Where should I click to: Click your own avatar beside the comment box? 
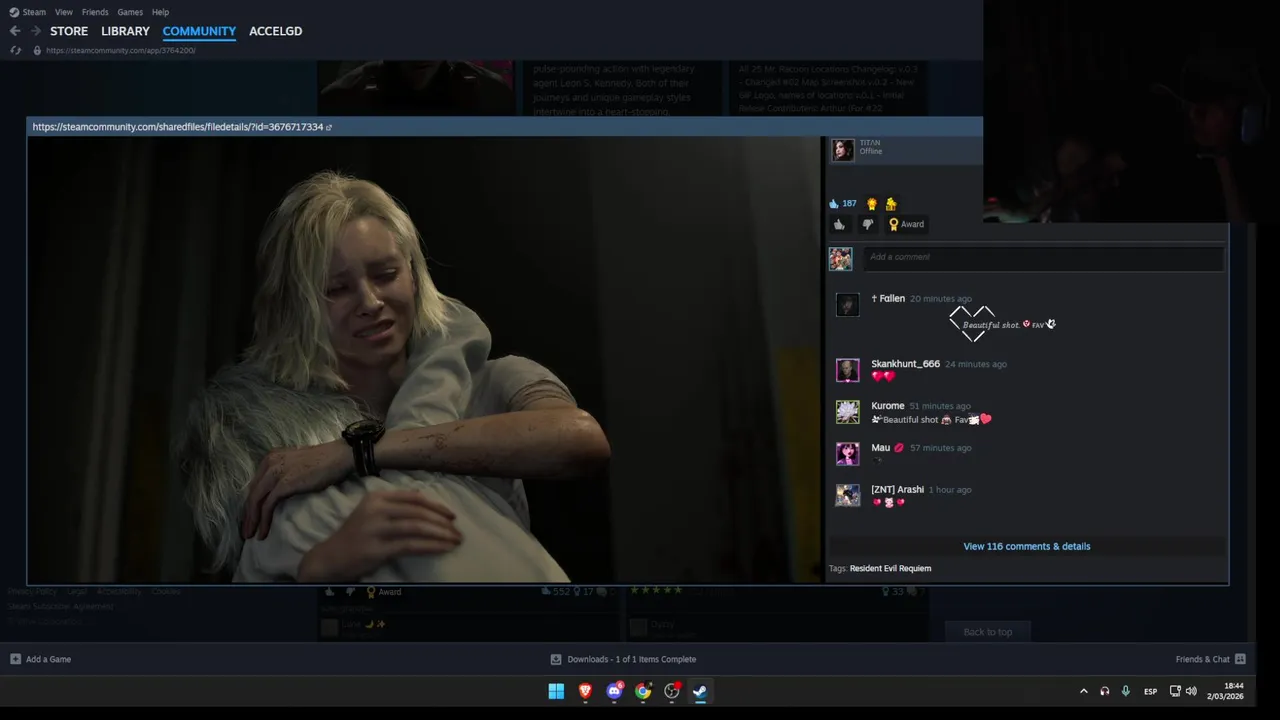[841, 259]
